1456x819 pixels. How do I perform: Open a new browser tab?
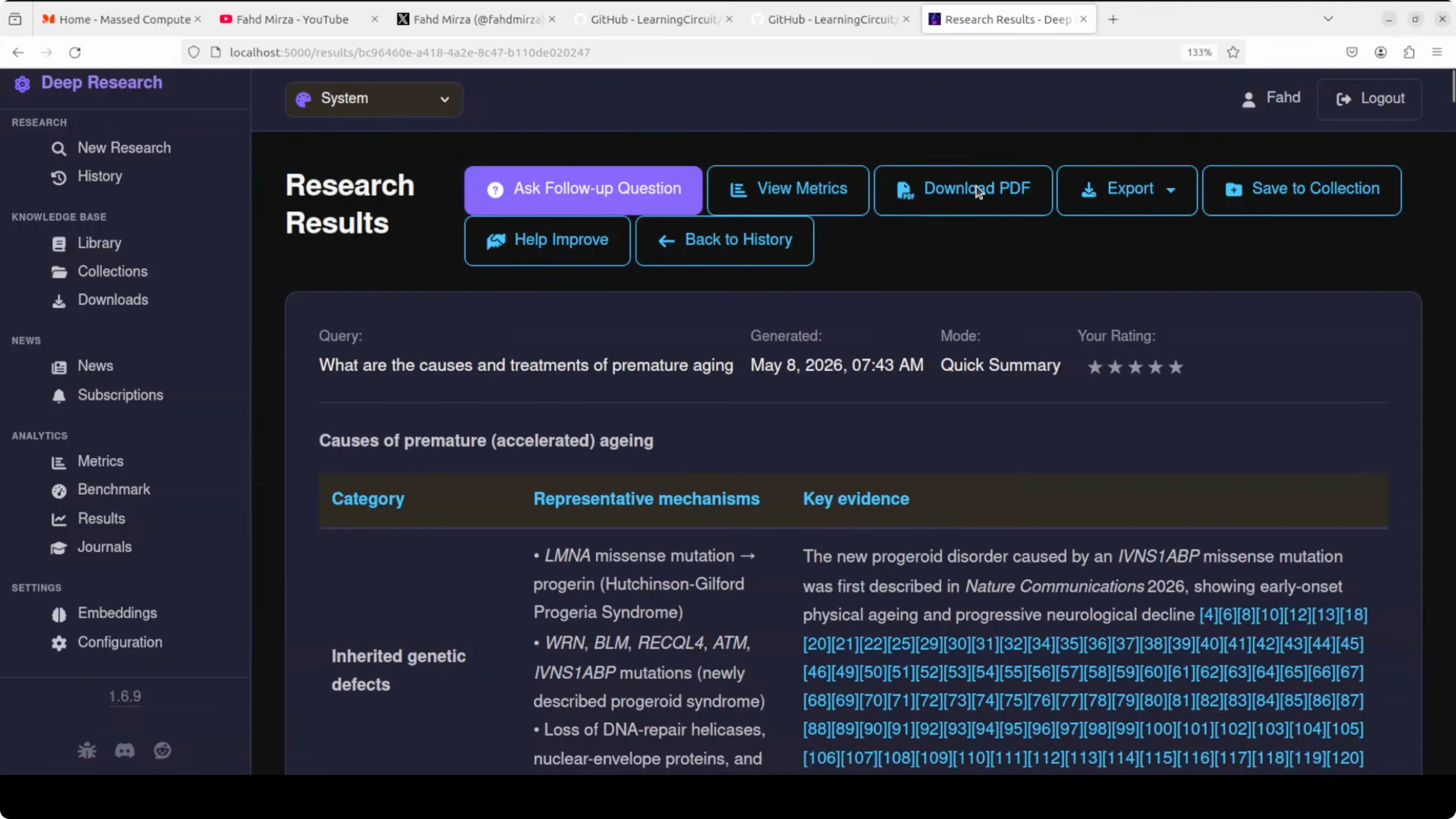pos(1113,19)
